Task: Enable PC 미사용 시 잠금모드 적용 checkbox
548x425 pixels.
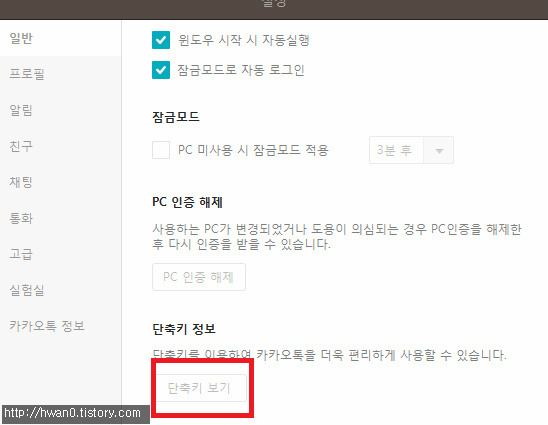Action: [x=161, y=150]
